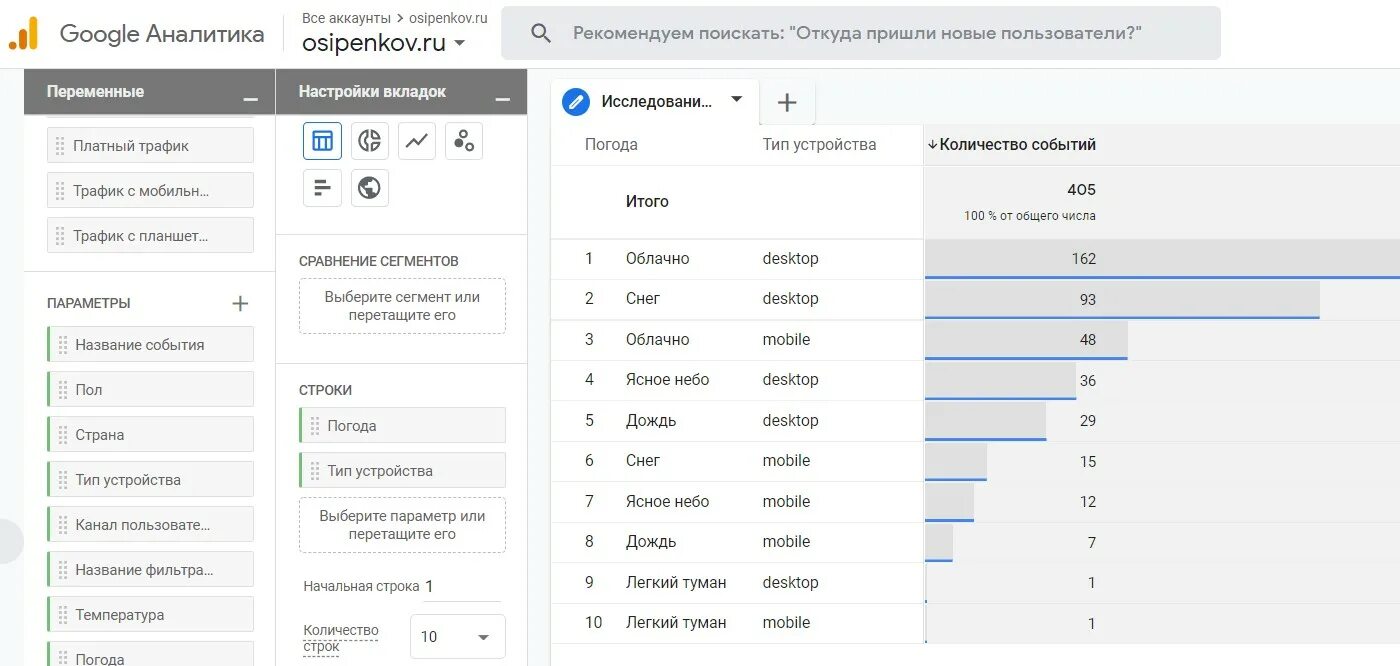Select the table visualization icon
Image resolution: width=1400 pixels, height=666 pixels.
322,141
